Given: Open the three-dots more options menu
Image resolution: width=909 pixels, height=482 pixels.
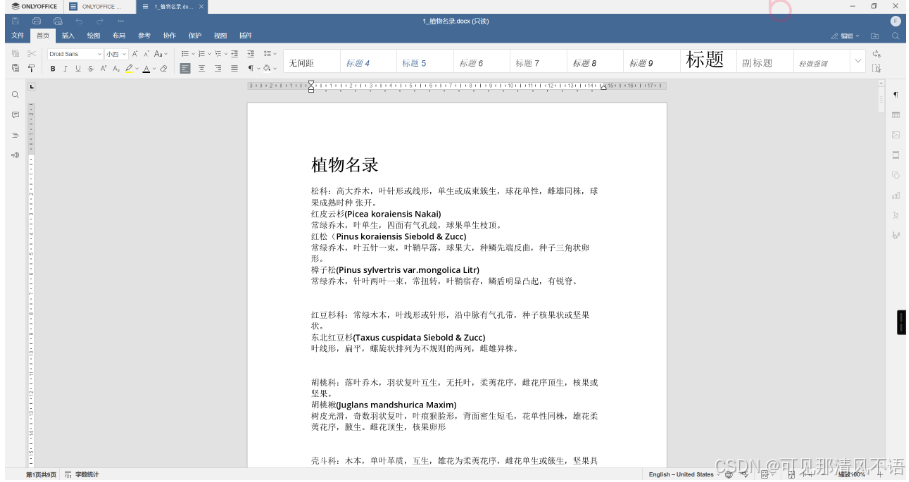Looking at the screenshot, I should 121,21.
